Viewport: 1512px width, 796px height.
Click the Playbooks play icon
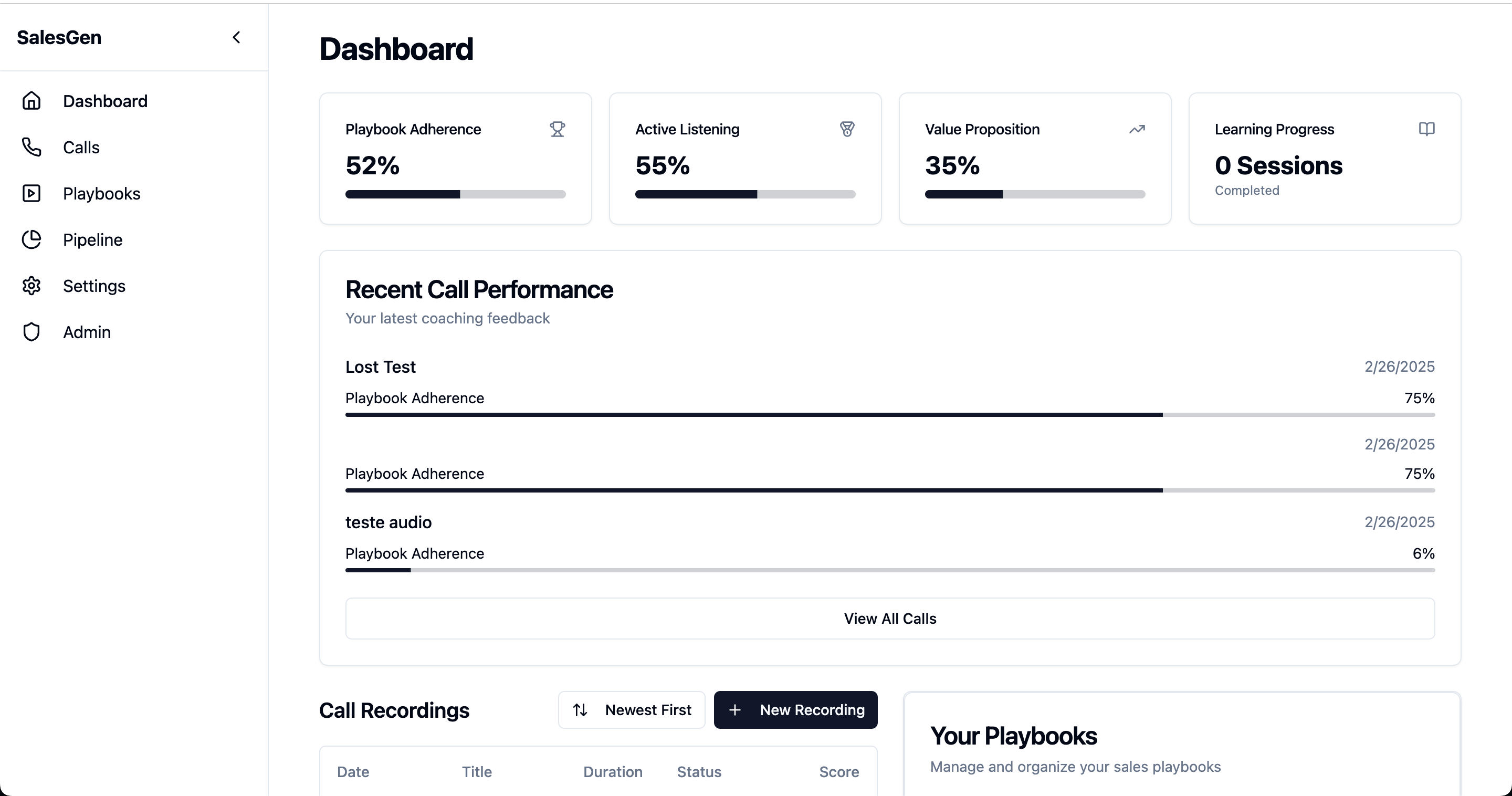click(x=31, y=194)
